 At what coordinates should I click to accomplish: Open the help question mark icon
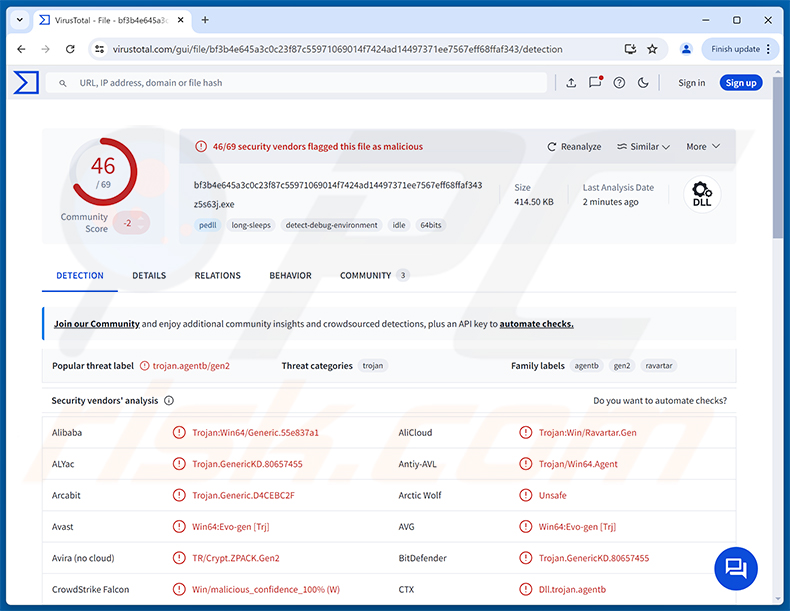(619, 83)
